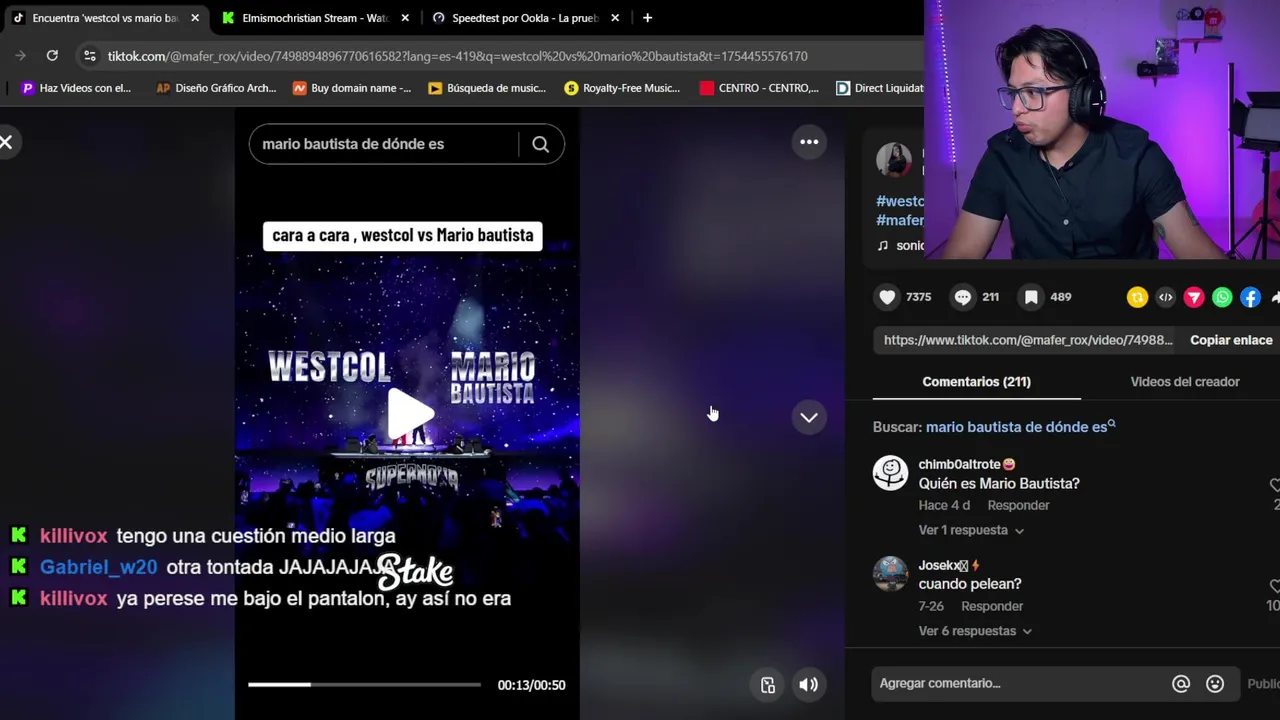Open the three-dots more options menu
Screen dimensions: 1280x720
tap(809, 142)
